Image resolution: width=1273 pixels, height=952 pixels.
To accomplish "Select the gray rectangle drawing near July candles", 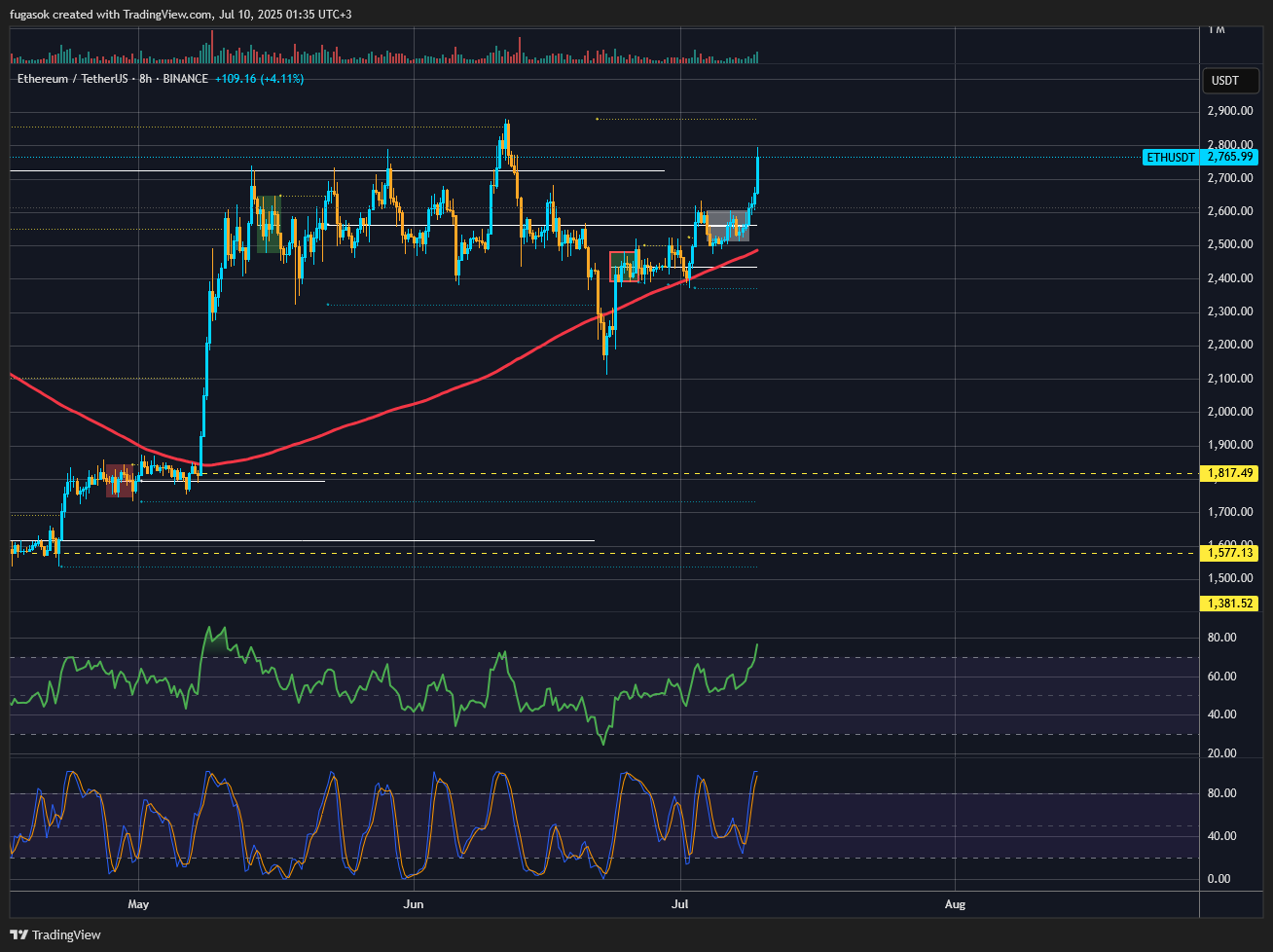I will pos(727,226).
